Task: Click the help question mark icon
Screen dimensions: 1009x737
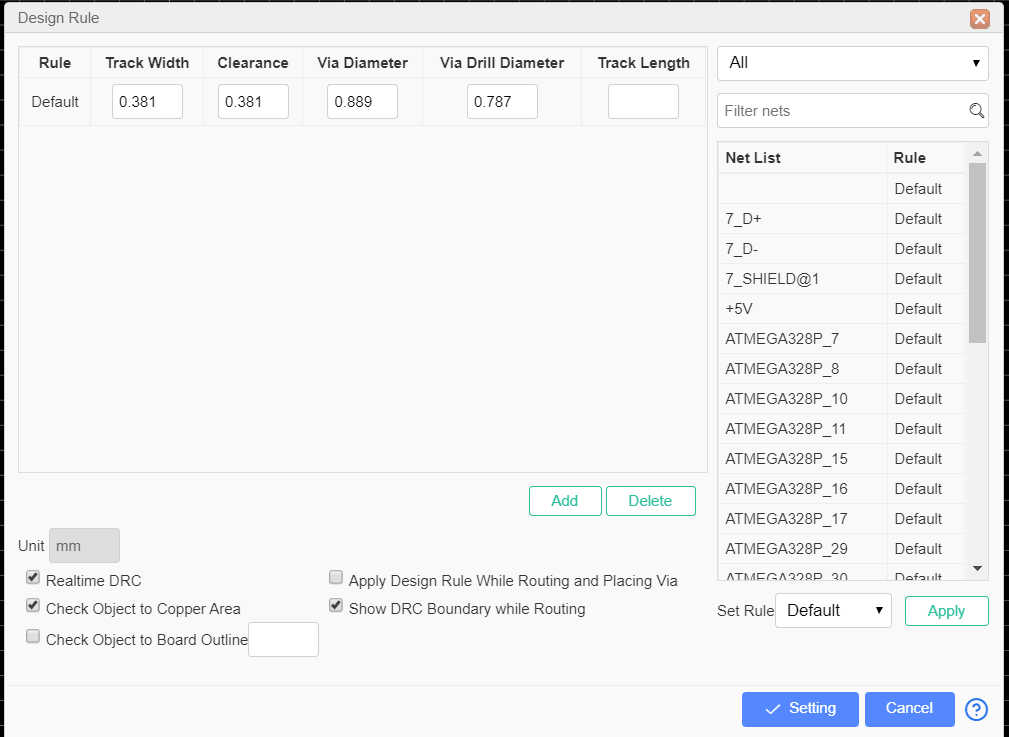Action: click(976, 709)
